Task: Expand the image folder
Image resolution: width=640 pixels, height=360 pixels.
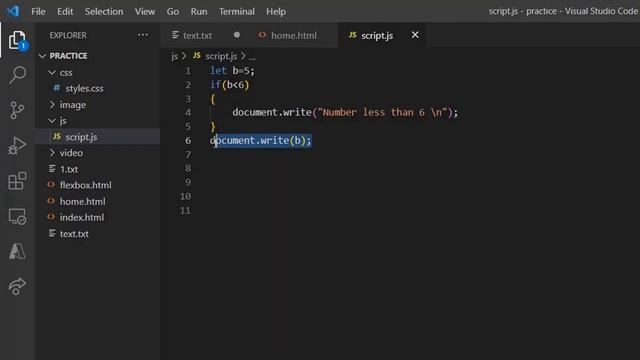Action: pyautogui.click(x=52, y=105)
